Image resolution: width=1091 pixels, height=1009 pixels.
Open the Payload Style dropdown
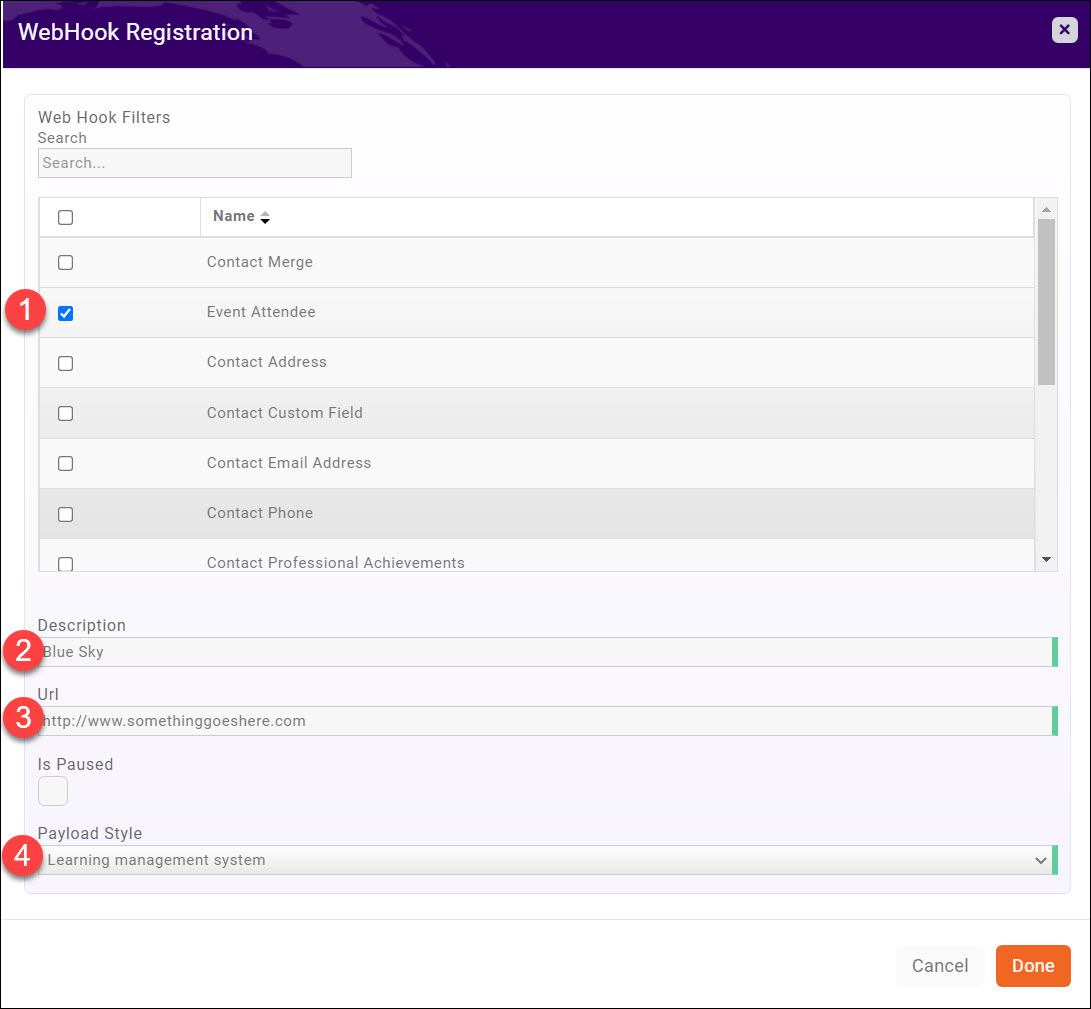[540, 860]
